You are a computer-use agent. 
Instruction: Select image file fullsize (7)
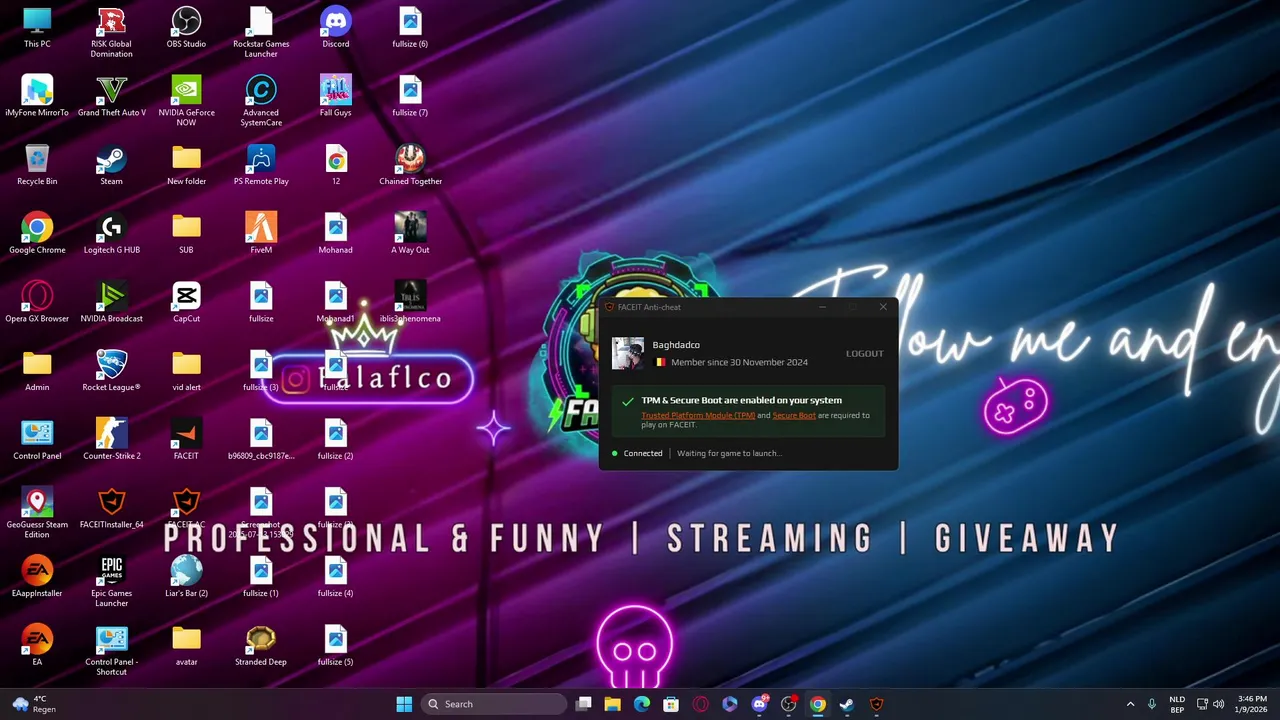(x=410, y=96)
